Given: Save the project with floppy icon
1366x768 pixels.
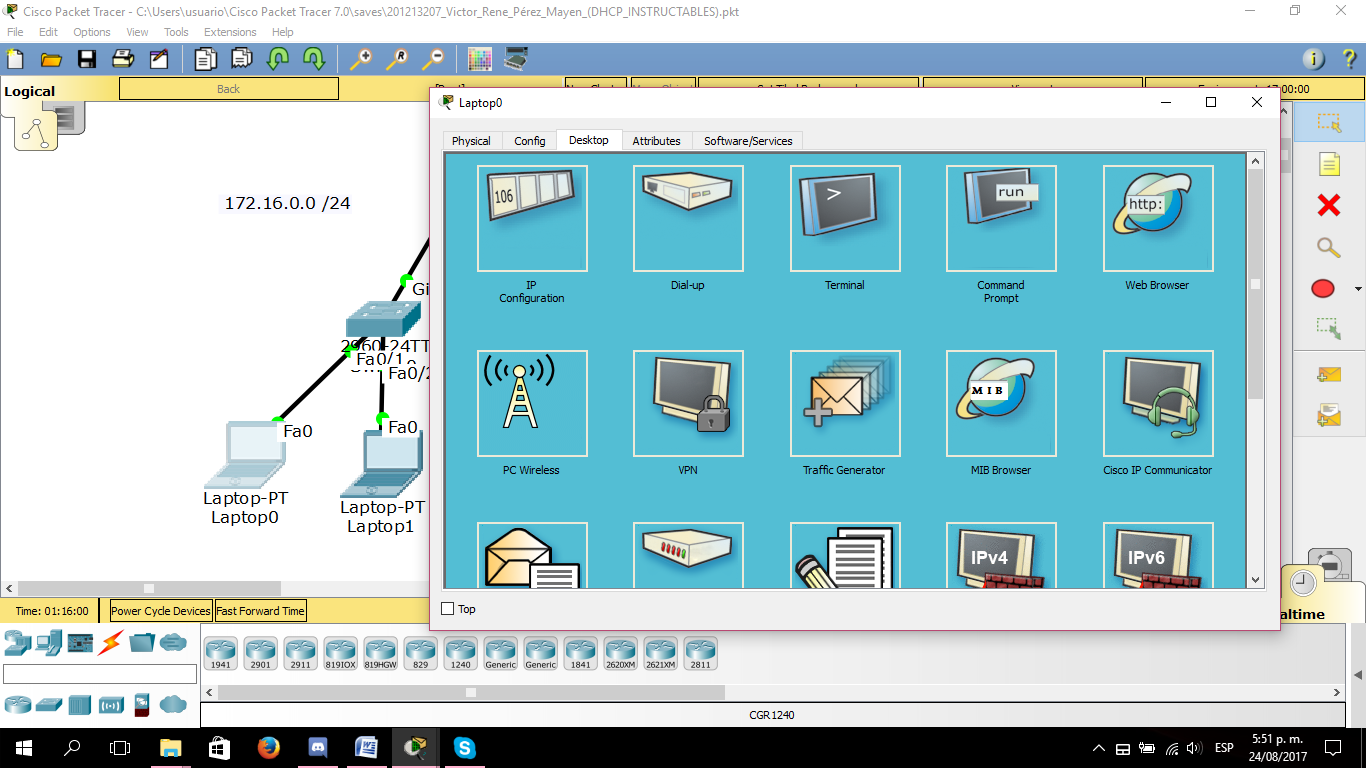Looking at the screenshot, I should (87, 59).
